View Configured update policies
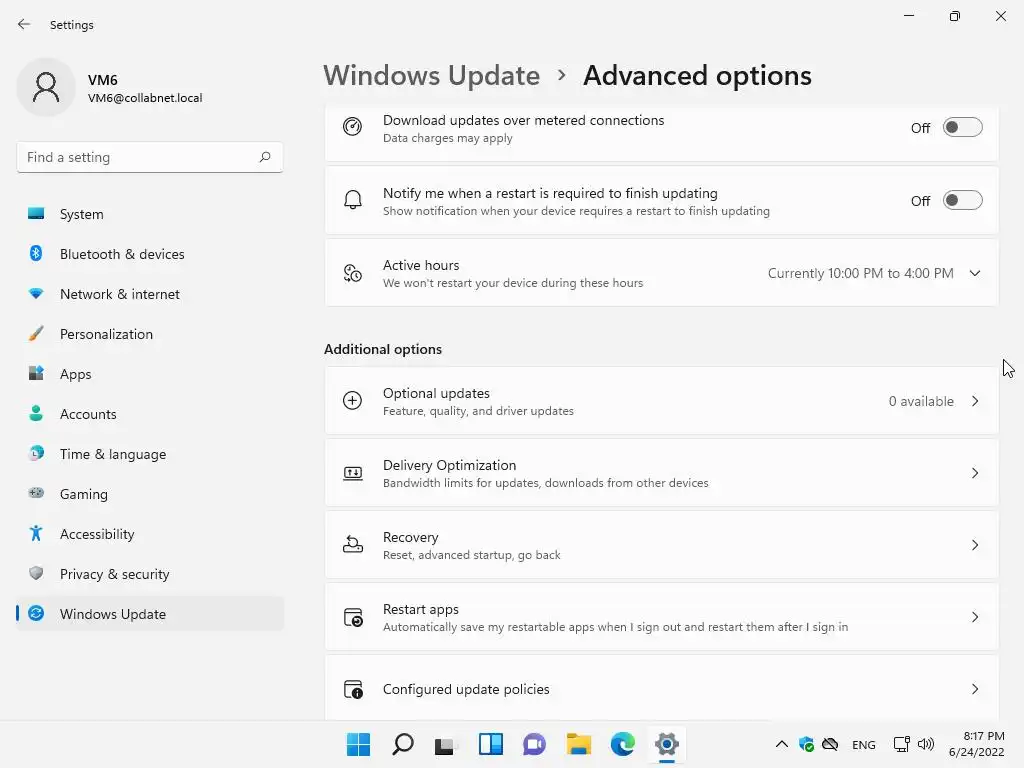 click(x=662, y=688)
